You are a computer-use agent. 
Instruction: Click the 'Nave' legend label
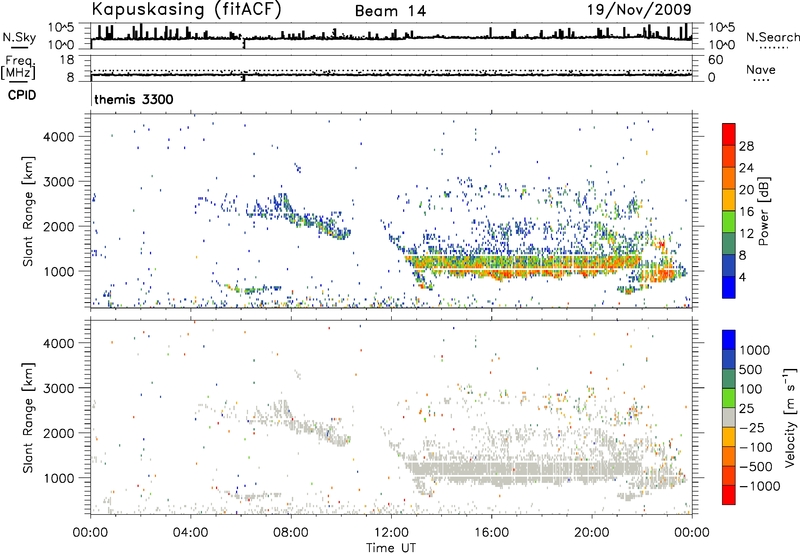click(761, 69)
